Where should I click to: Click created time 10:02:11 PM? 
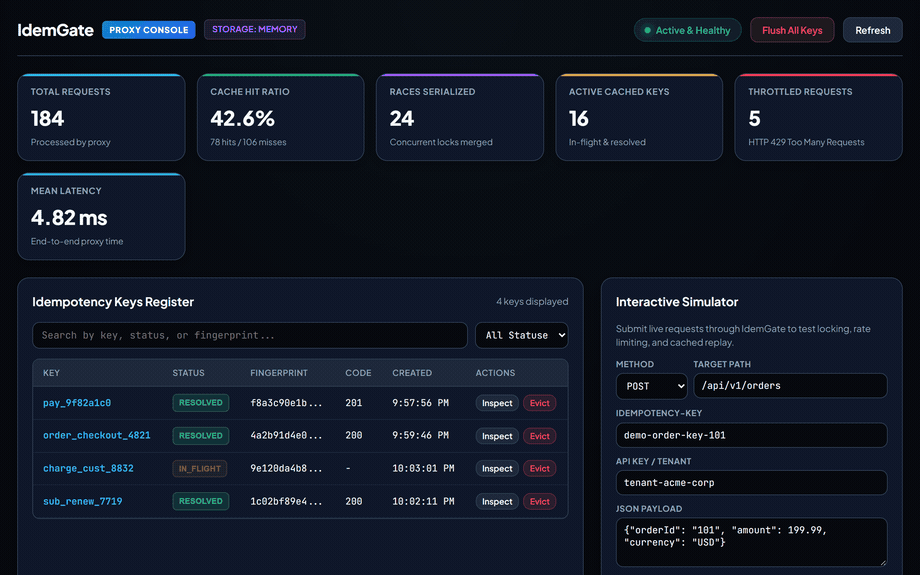click(x=423, y=501)
